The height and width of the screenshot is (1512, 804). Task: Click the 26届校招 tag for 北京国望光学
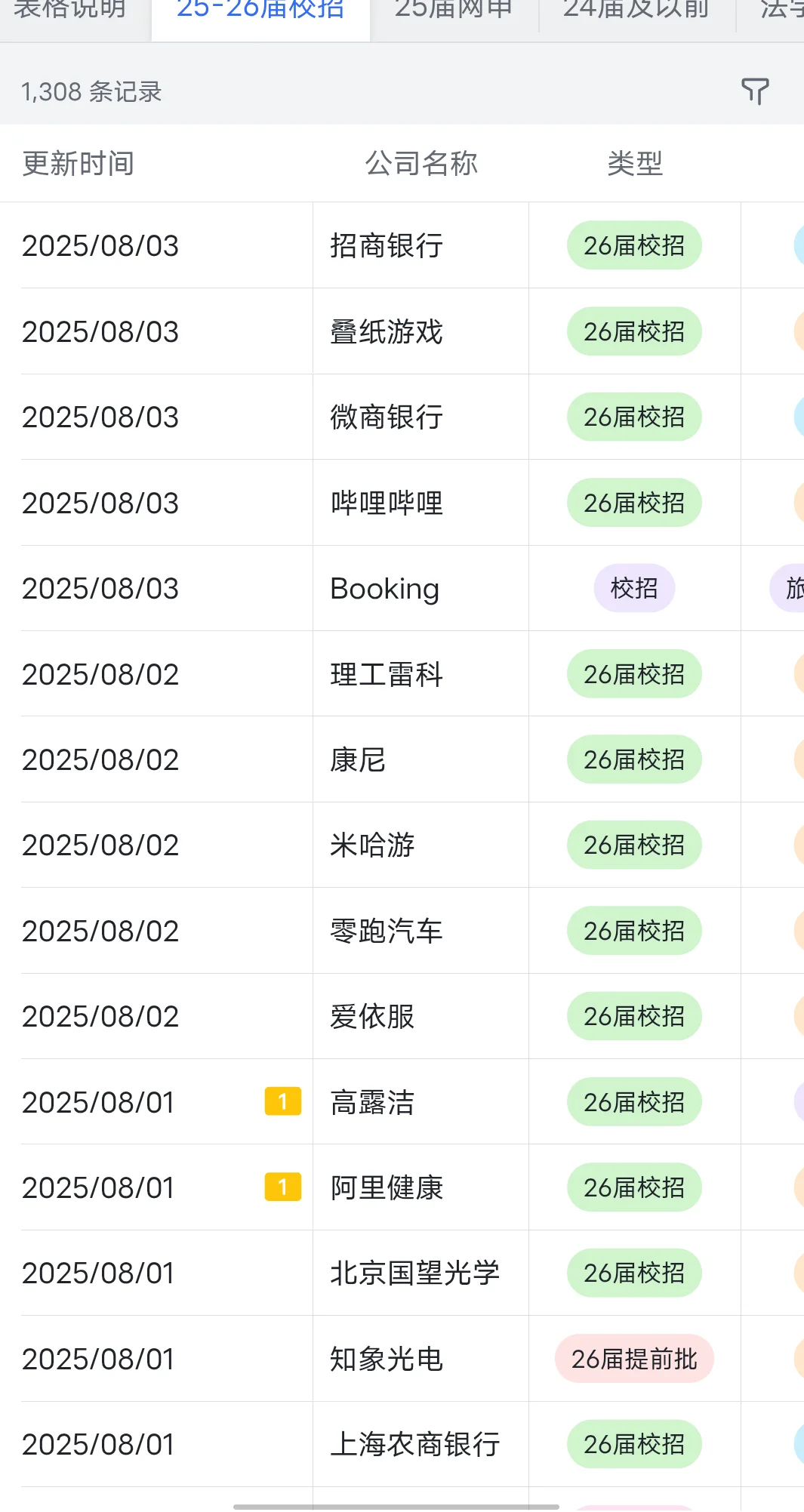pos(634,1273)
